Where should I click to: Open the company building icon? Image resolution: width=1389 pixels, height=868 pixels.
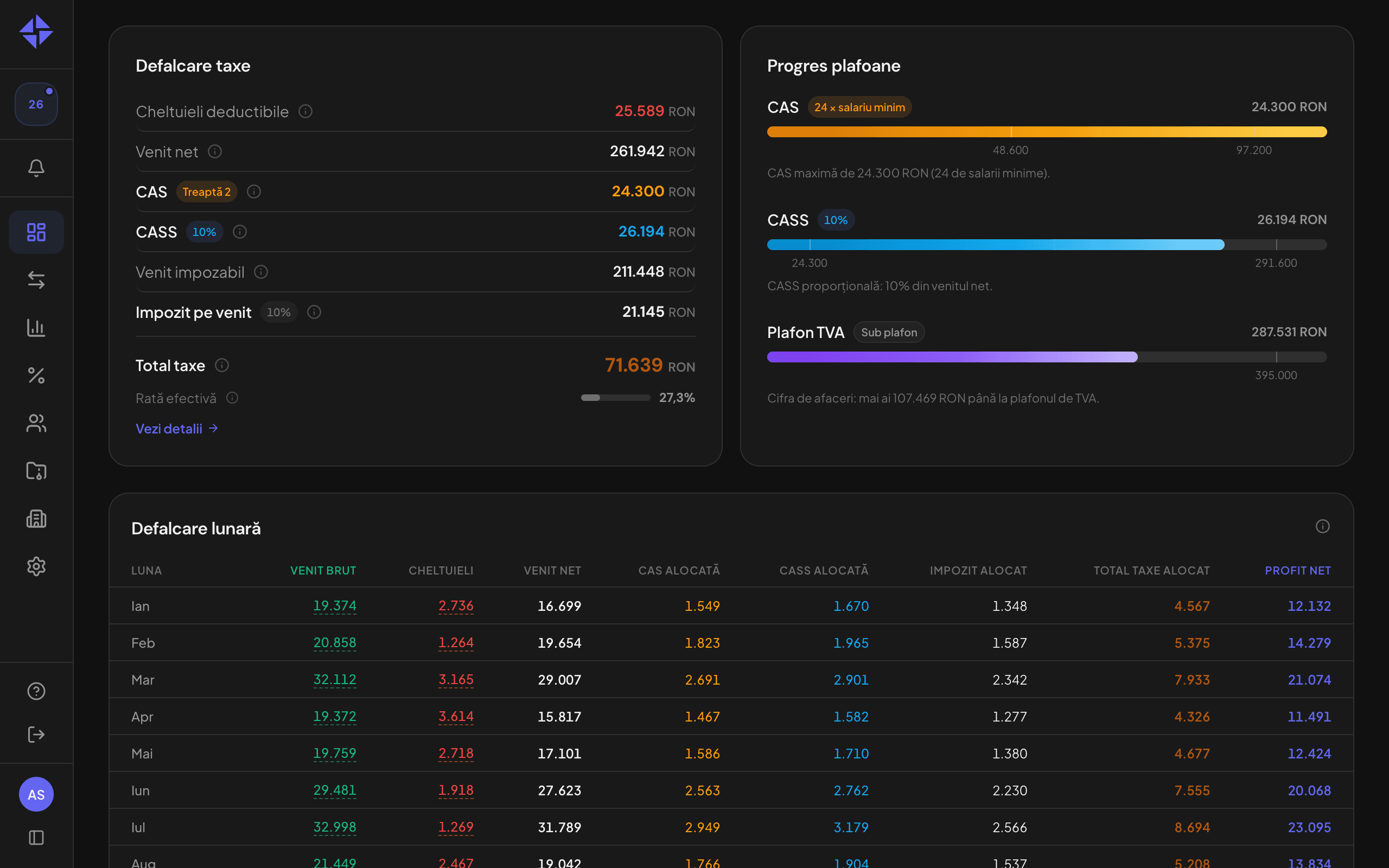[36, 519]
